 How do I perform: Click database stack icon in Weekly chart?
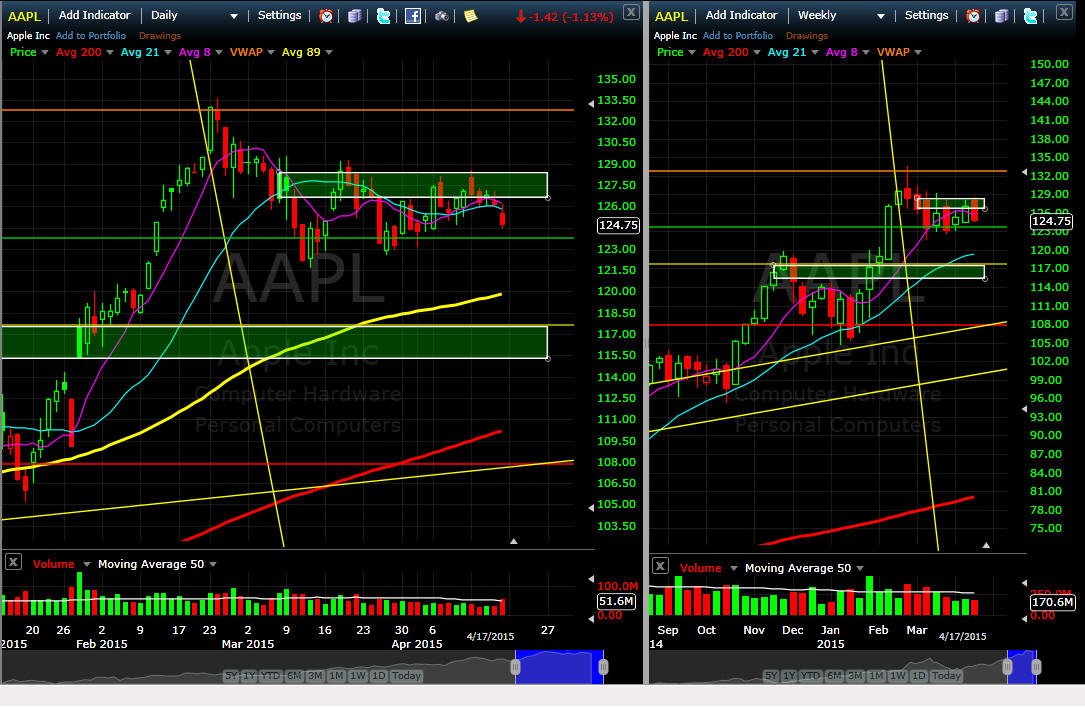tap(1001, 16)
